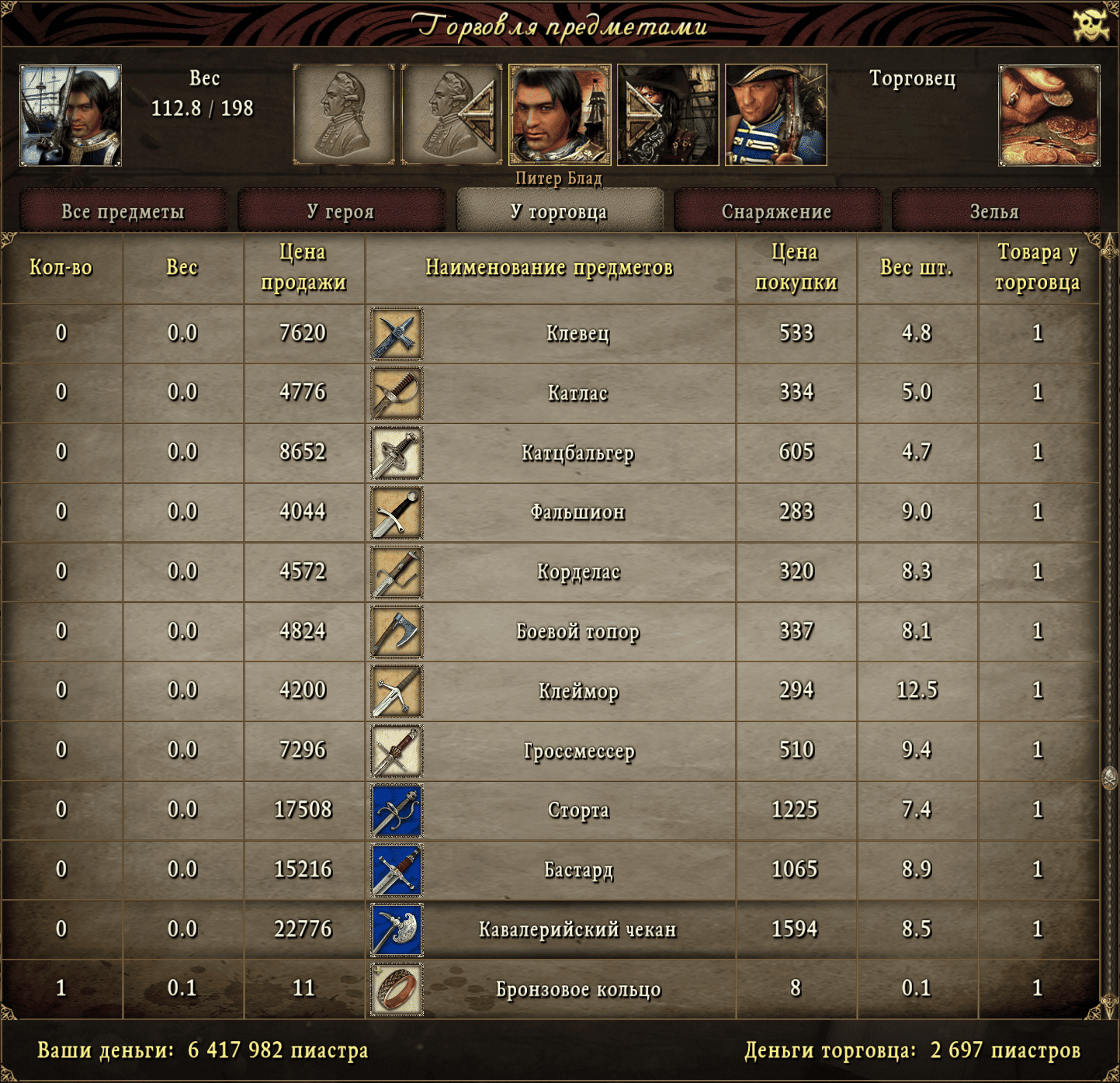
Task: Click the Боевой топор axe icon
Action: pos(397,632)
